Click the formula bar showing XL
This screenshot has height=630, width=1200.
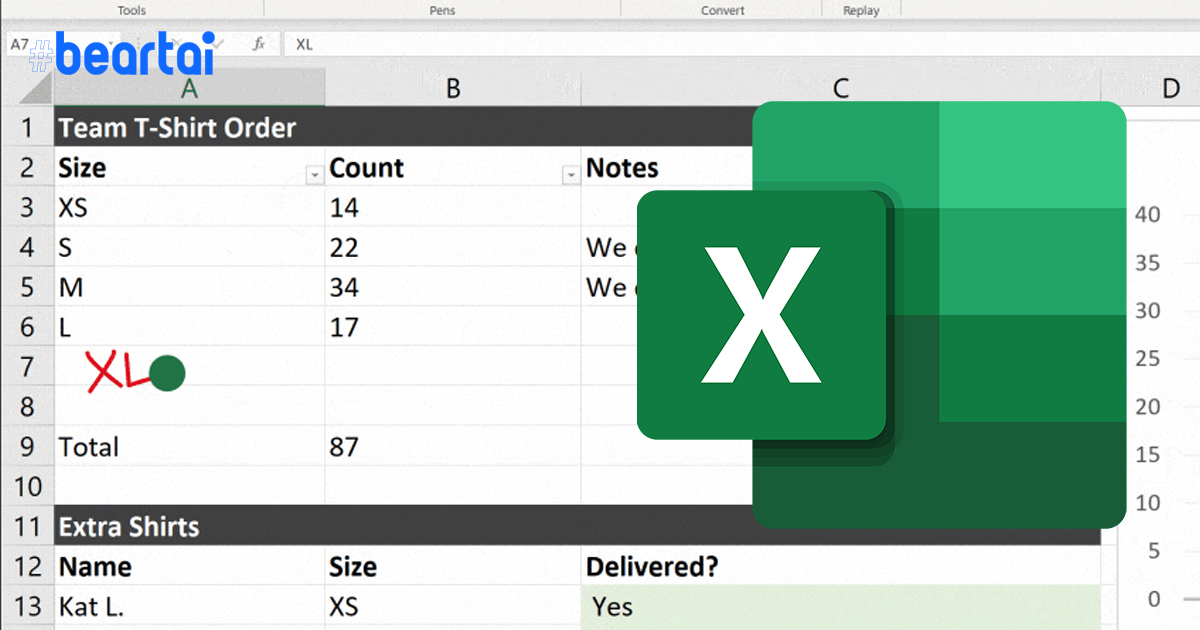click(x=740, y=44)
